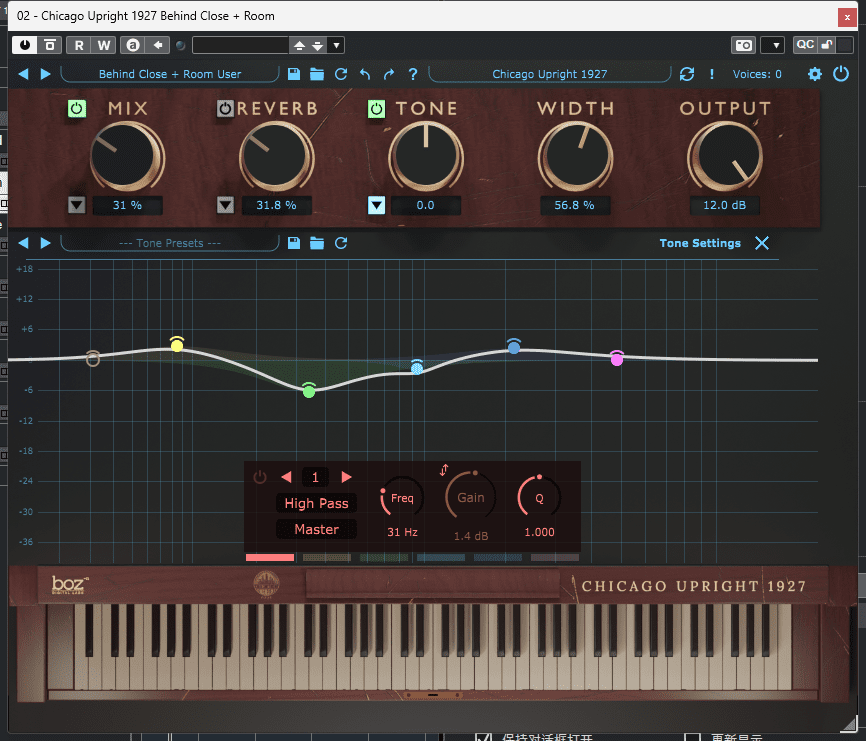Open dropdown next to the camera icon
This screenshot has width=866, height=741.
pos(773,45)
